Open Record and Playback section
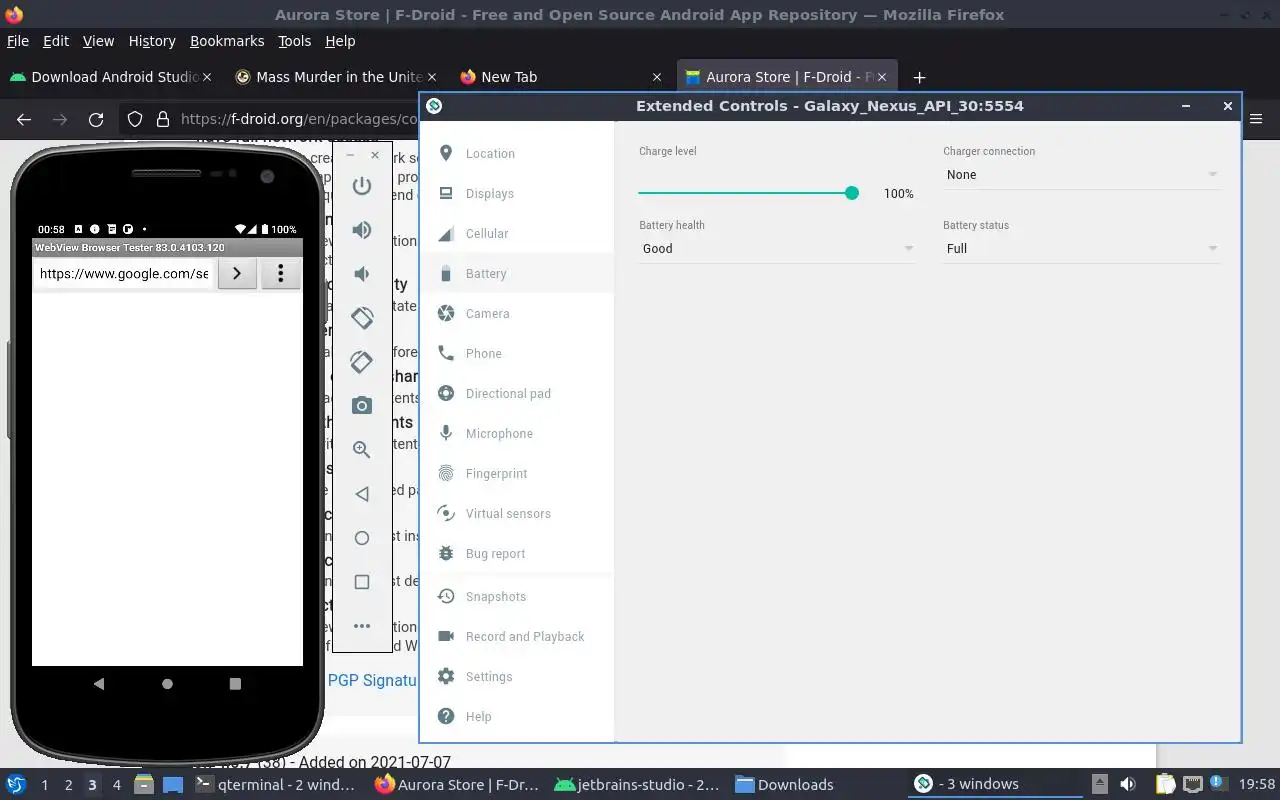The height and width of the screenshot is (800, 1280). (x=516, y=636)
